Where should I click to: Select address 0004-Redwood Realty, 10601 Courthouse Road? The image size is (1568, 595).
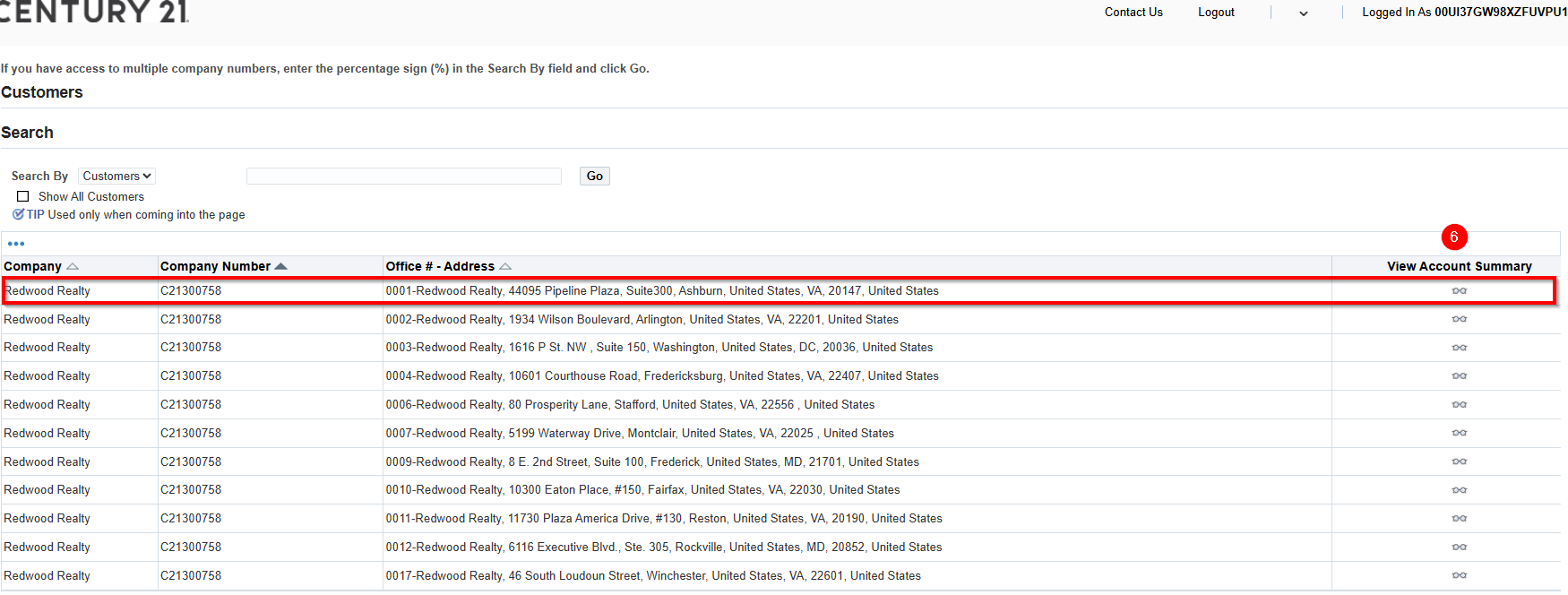coord(662,376)
